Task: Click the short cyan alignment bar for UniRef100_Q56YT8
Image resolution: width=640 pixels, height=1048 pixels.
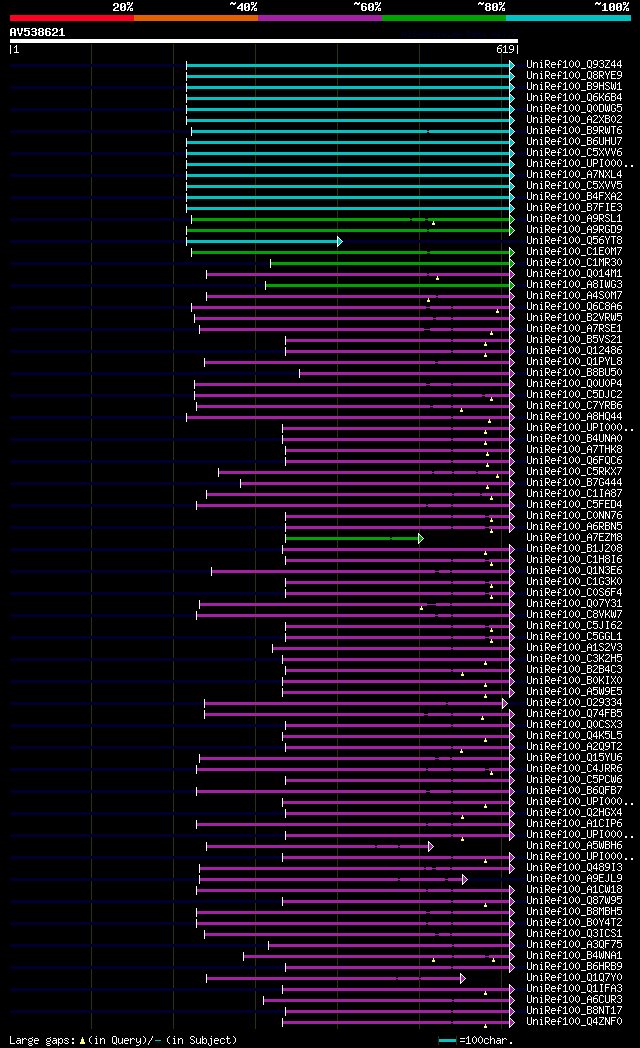Action: coord(265,241)
